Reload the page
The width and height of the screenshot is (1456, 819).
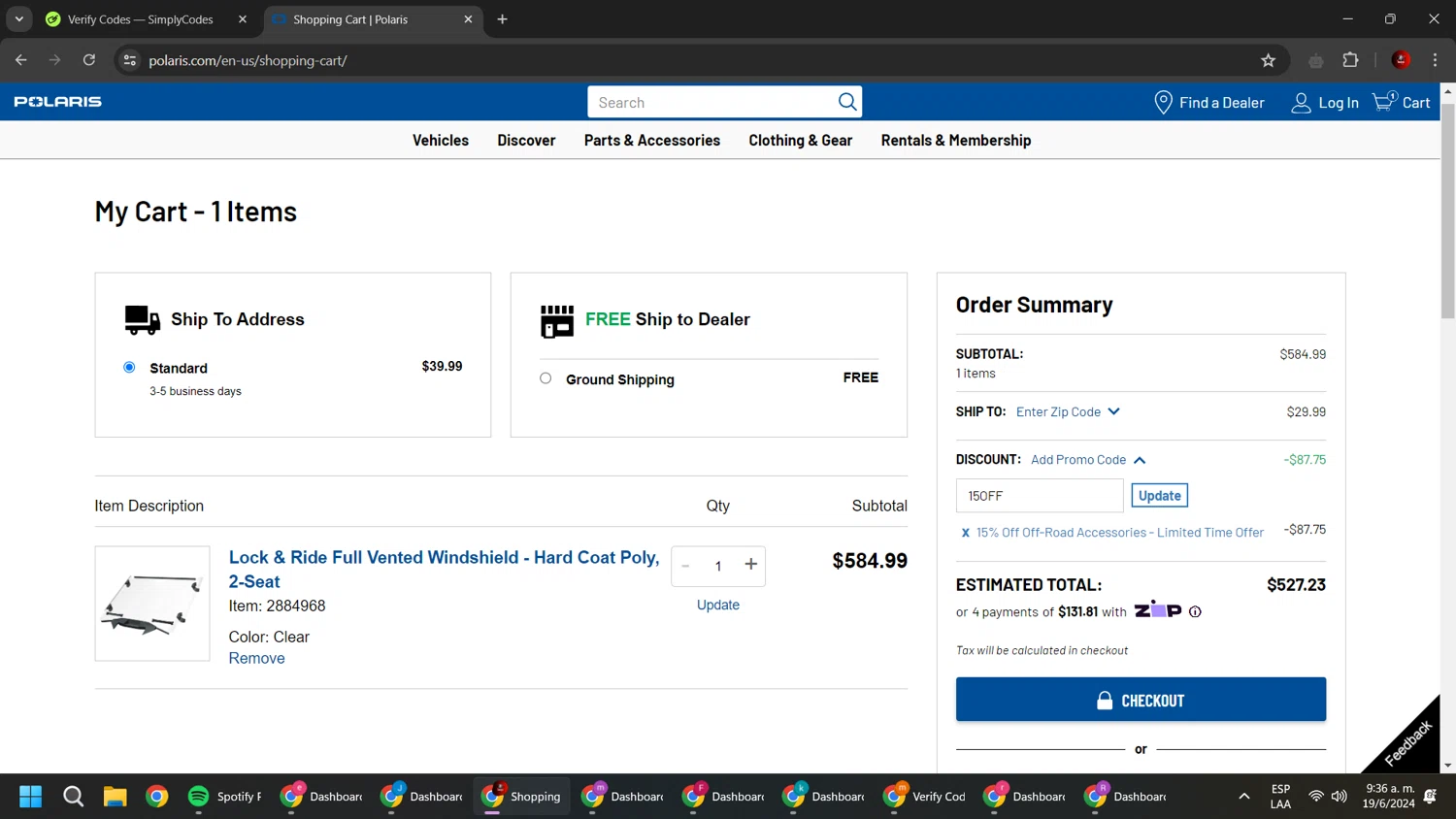[89, 60]
